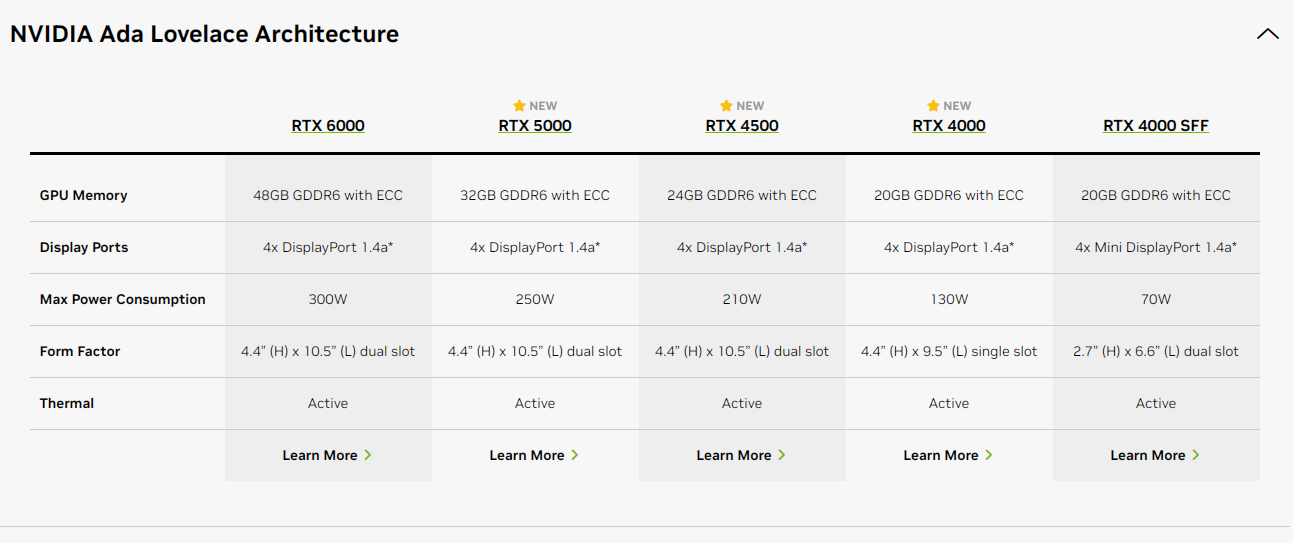
Task: Collapse the NVIDIA Ada Lovelace Architecture section
Action: coord(1267,34)
